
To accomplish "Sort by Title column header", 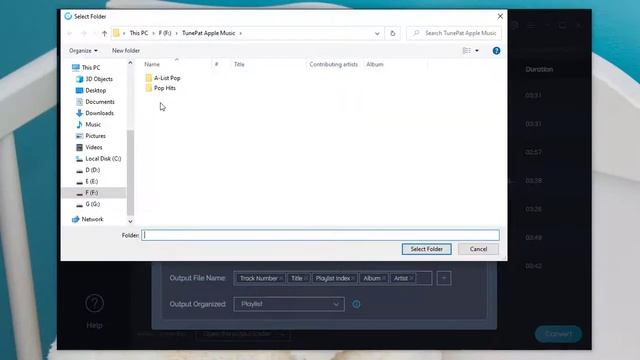I will tap(239, 64).
